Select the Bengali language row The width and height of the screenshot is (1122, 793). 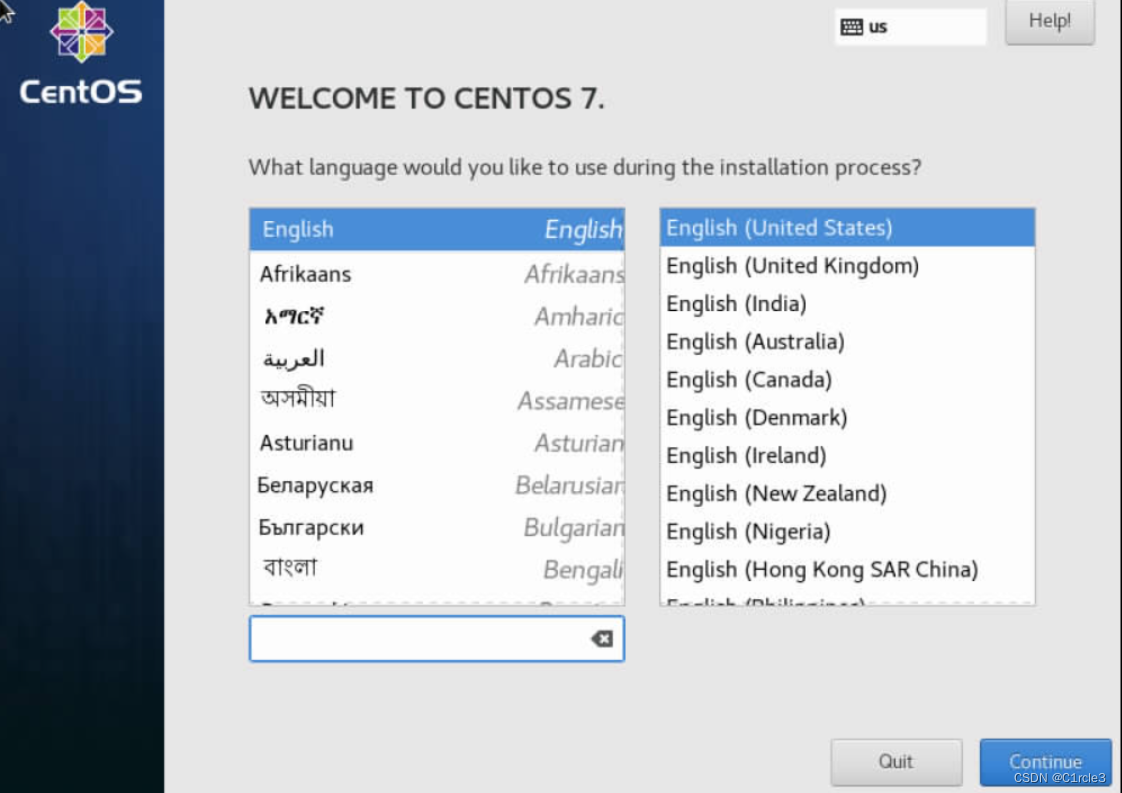436,569
